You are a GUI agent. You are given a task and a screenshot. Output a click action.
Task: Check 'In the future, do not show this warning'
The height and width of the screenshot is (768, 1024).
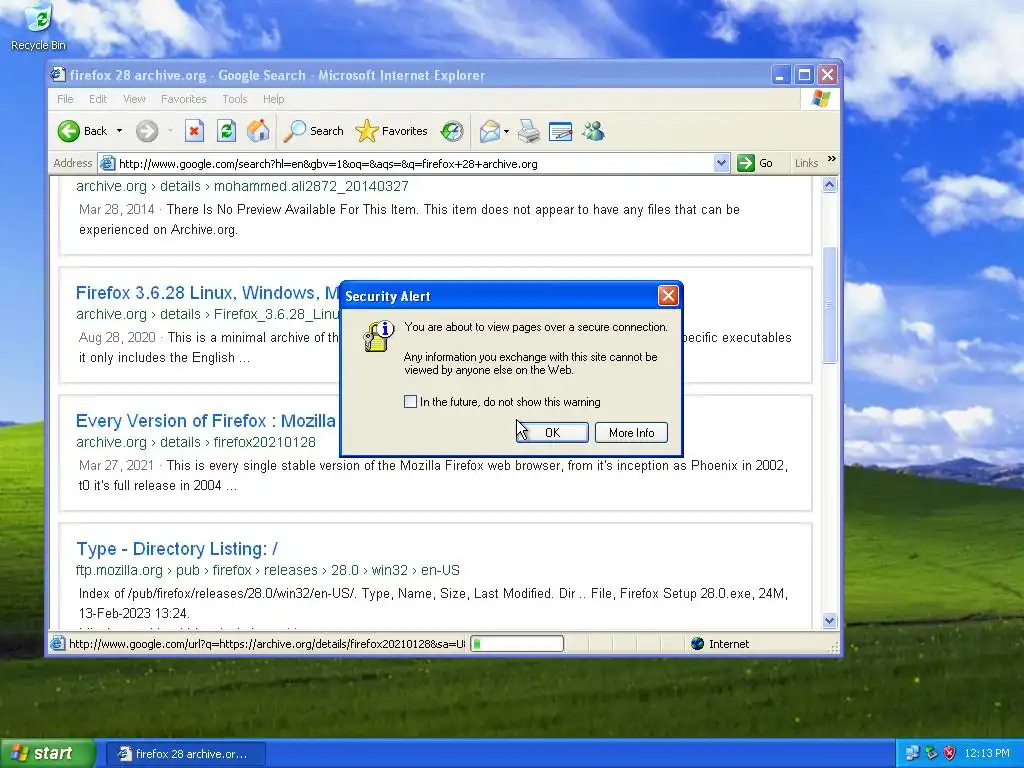(410, 402)
